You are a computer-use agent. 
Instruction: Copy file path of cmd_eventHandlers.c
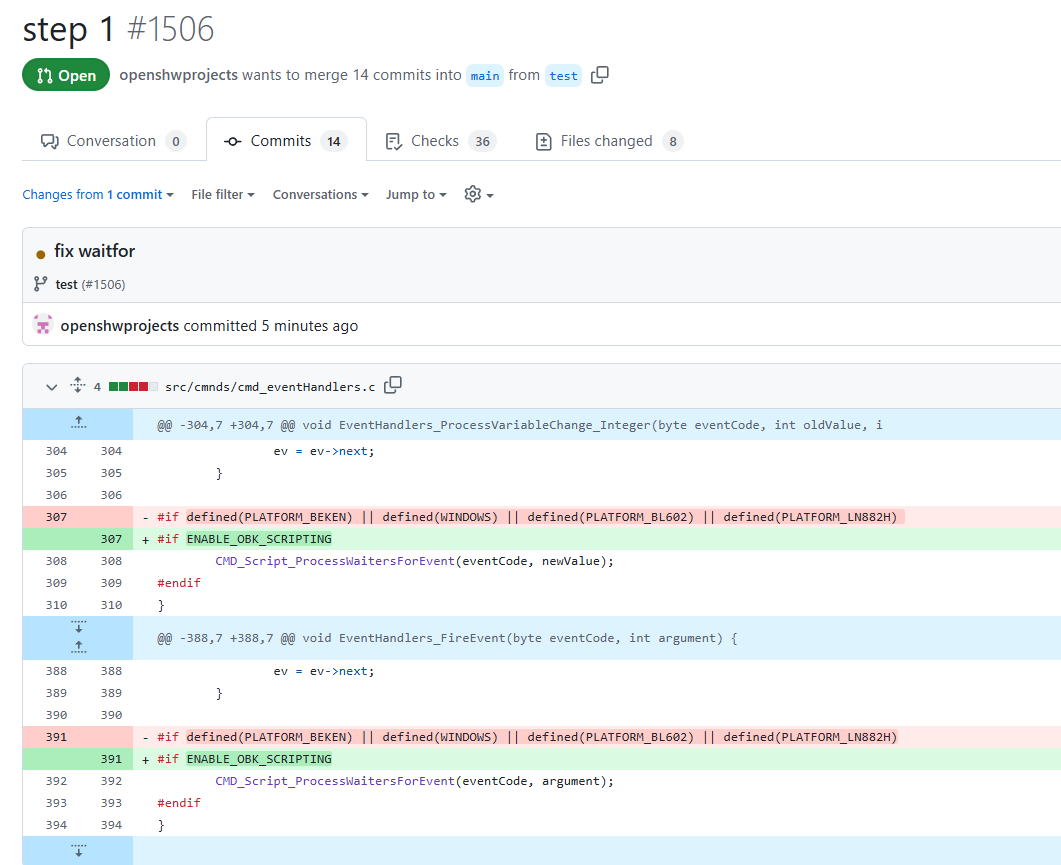coord(392,385)
